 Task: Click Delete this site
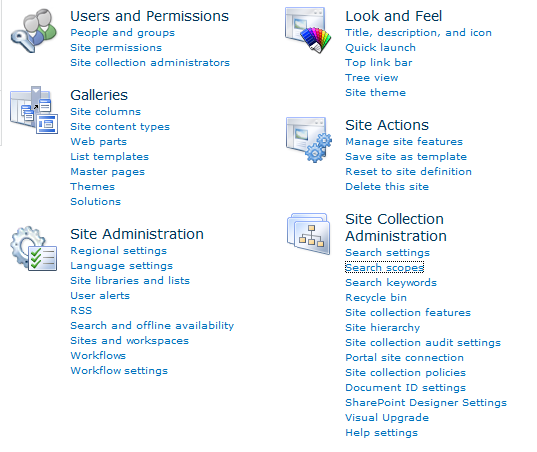(x=387, y=187)
